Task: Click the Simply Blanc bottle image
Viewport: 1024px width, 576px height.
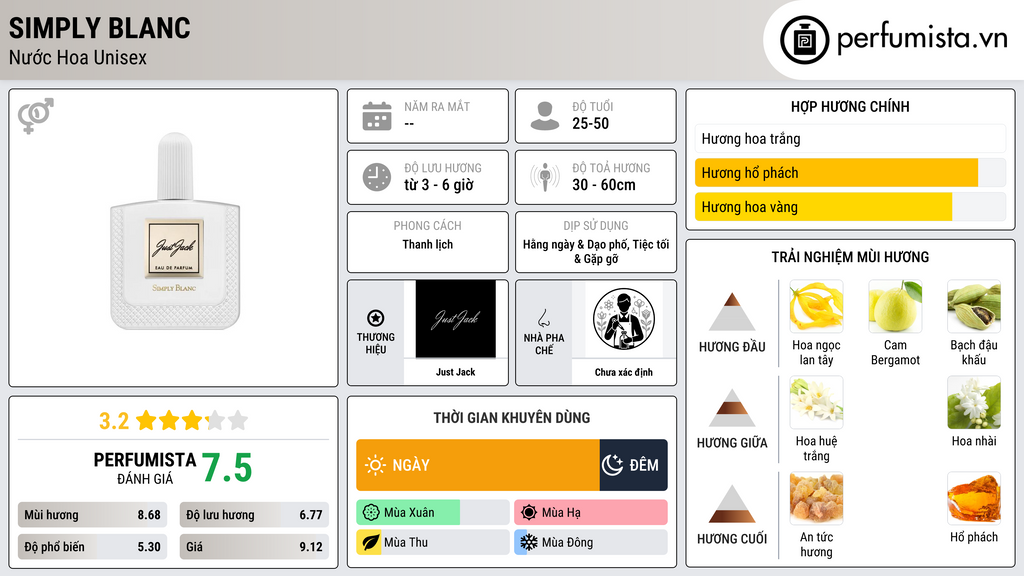Action: coord(175,231)
